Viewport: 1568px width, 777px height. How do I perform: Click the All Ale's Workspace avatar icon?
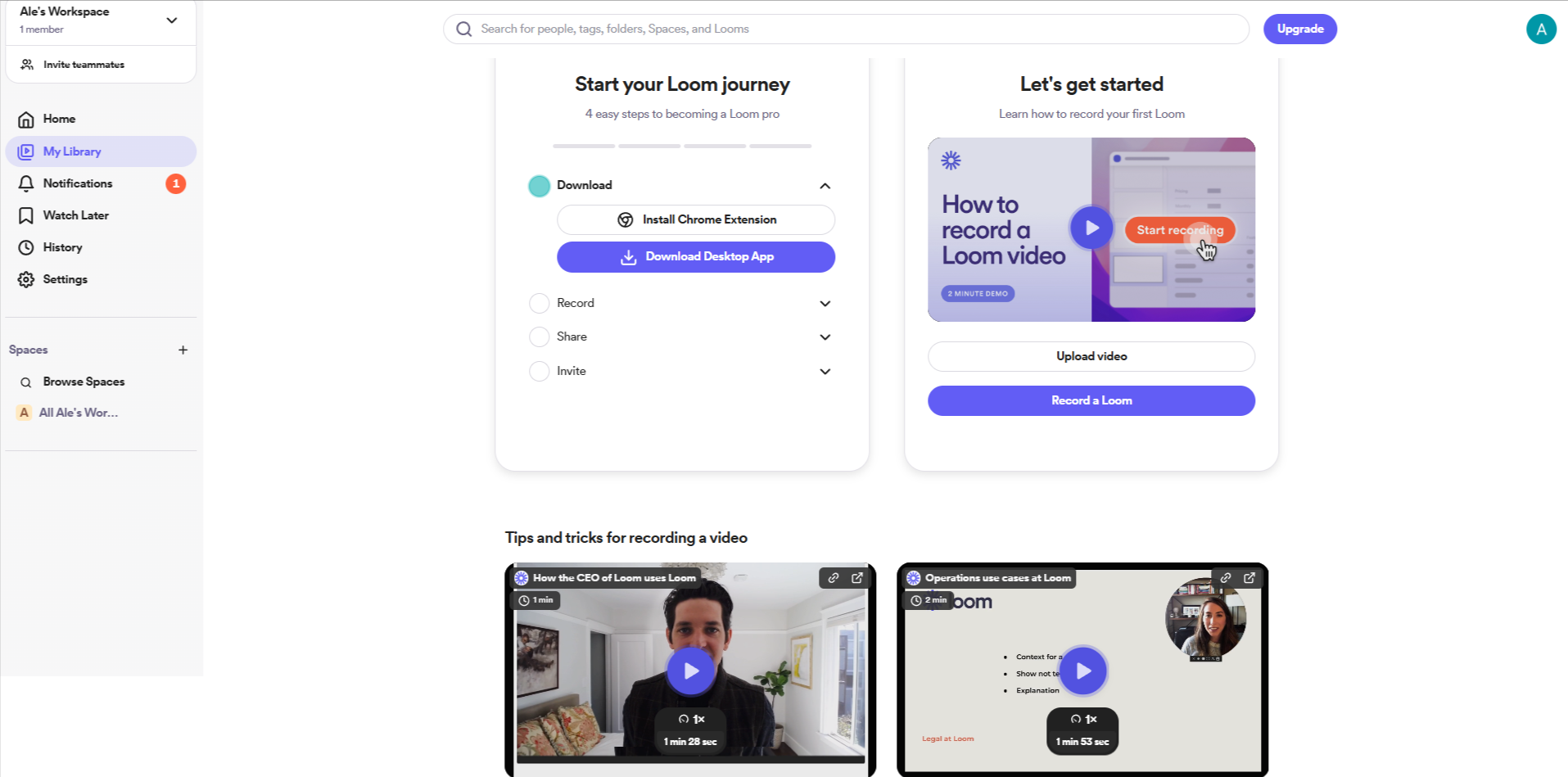[24, 413]
